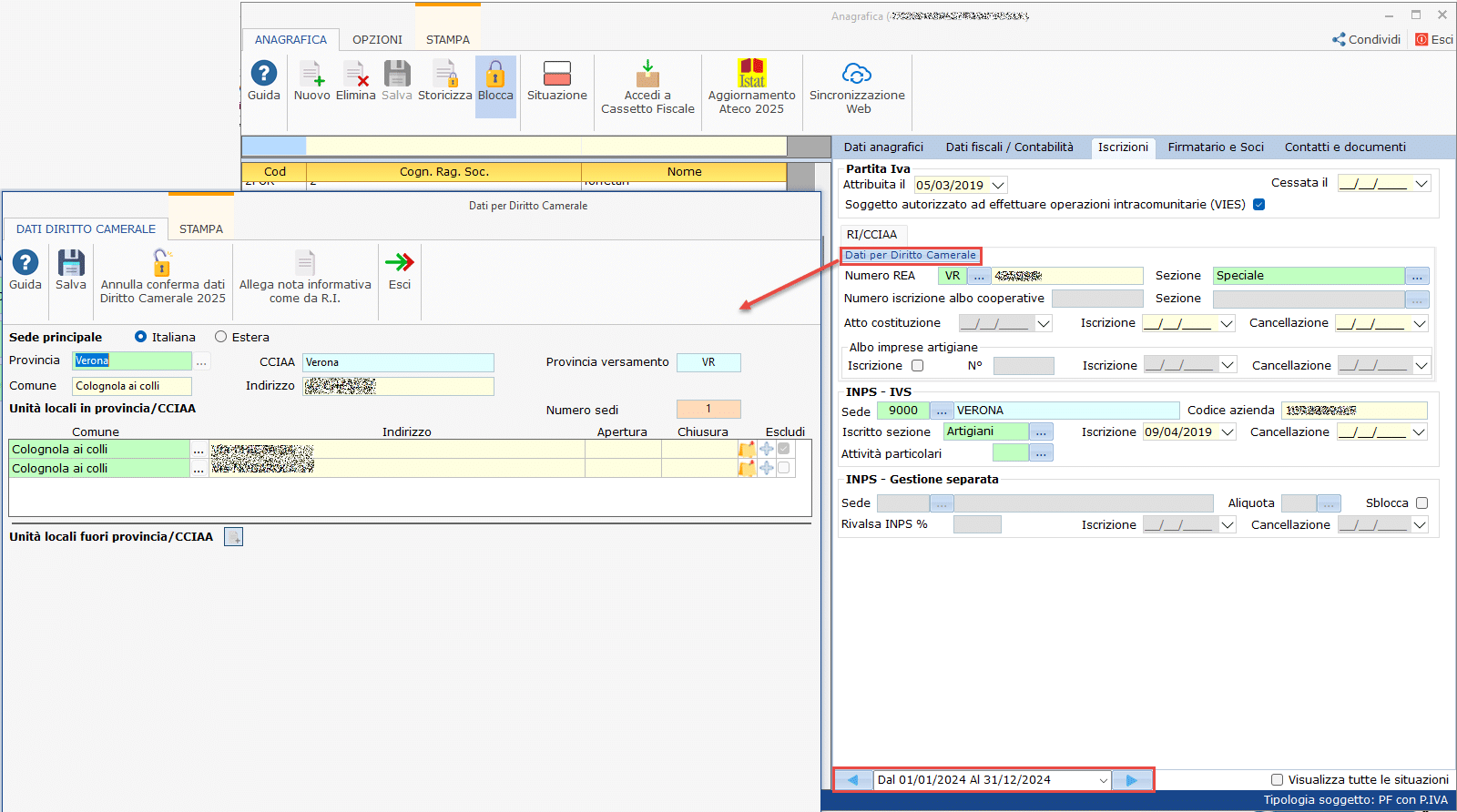
Task: Toggle VIES intracomunitarie checkbox
Action: (1258, 205)
